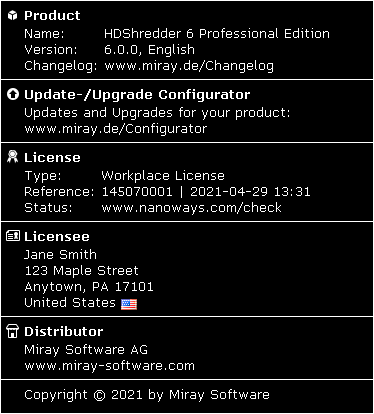Image resolution: width=374 pixels, height=414 pixels.
Task: Click the Update-/Upgrade Configurator arrow icon
Action: pyautogui.click(x=13, y=94)
